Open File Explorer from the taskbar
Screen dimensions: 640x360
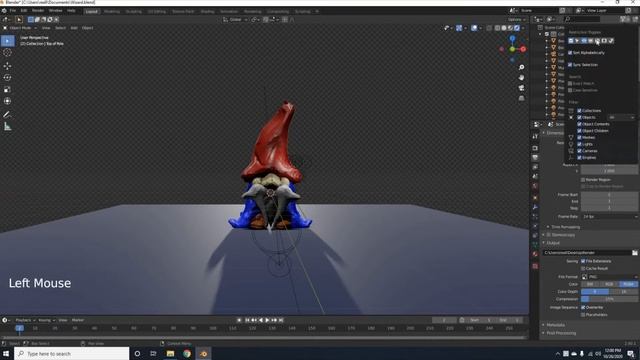click(170, 353)
